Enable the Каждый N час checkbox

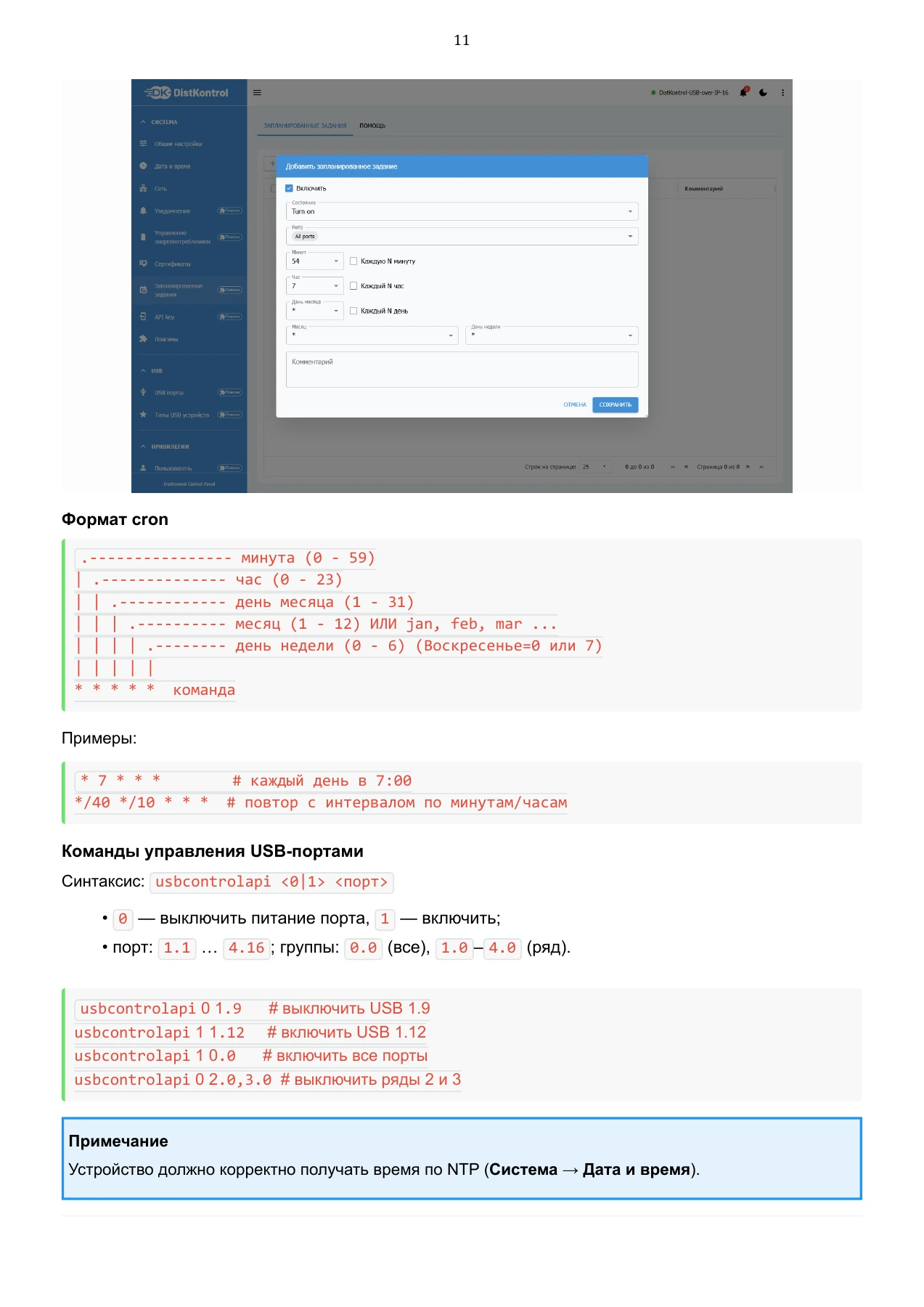click(x=353, y=286)
